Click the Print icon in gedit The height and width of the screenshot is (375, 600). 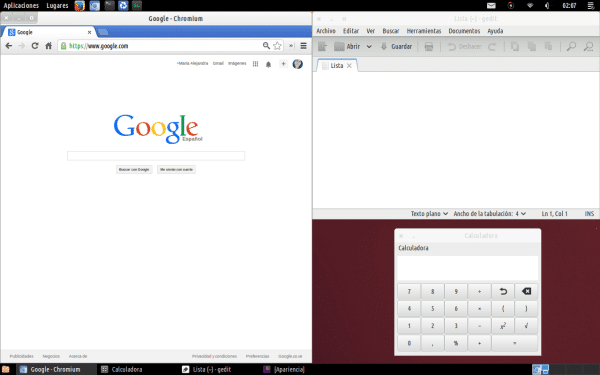429,47
